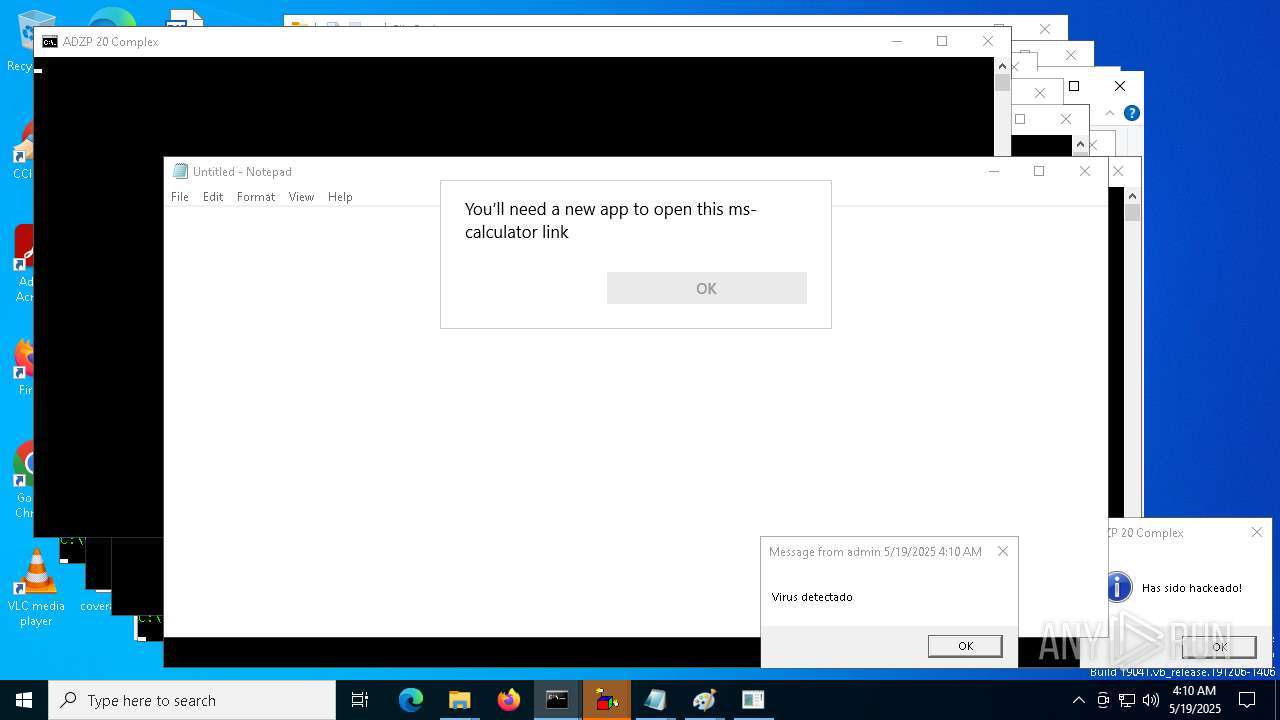
Task: Click the 'Untitled - Notepad' title text
Action: 243,172
